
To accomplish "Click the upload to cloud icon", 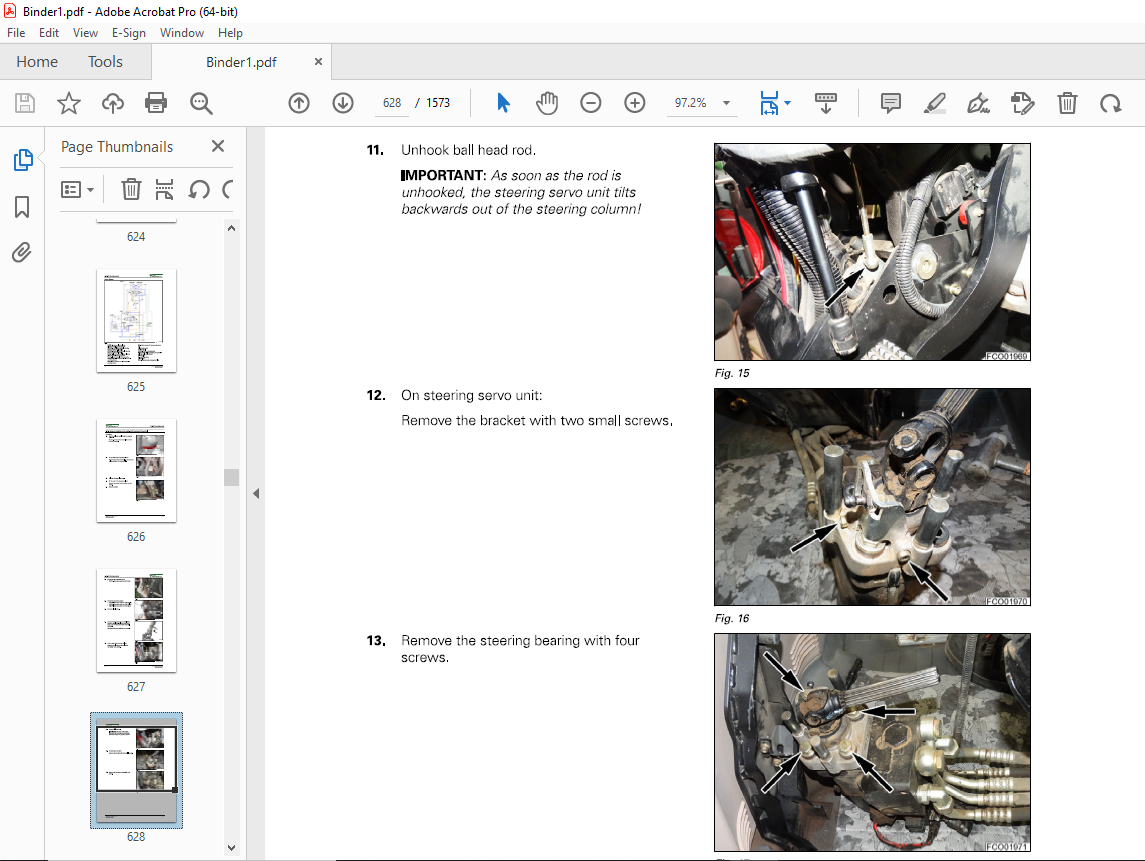I will [x=112, y=103].
